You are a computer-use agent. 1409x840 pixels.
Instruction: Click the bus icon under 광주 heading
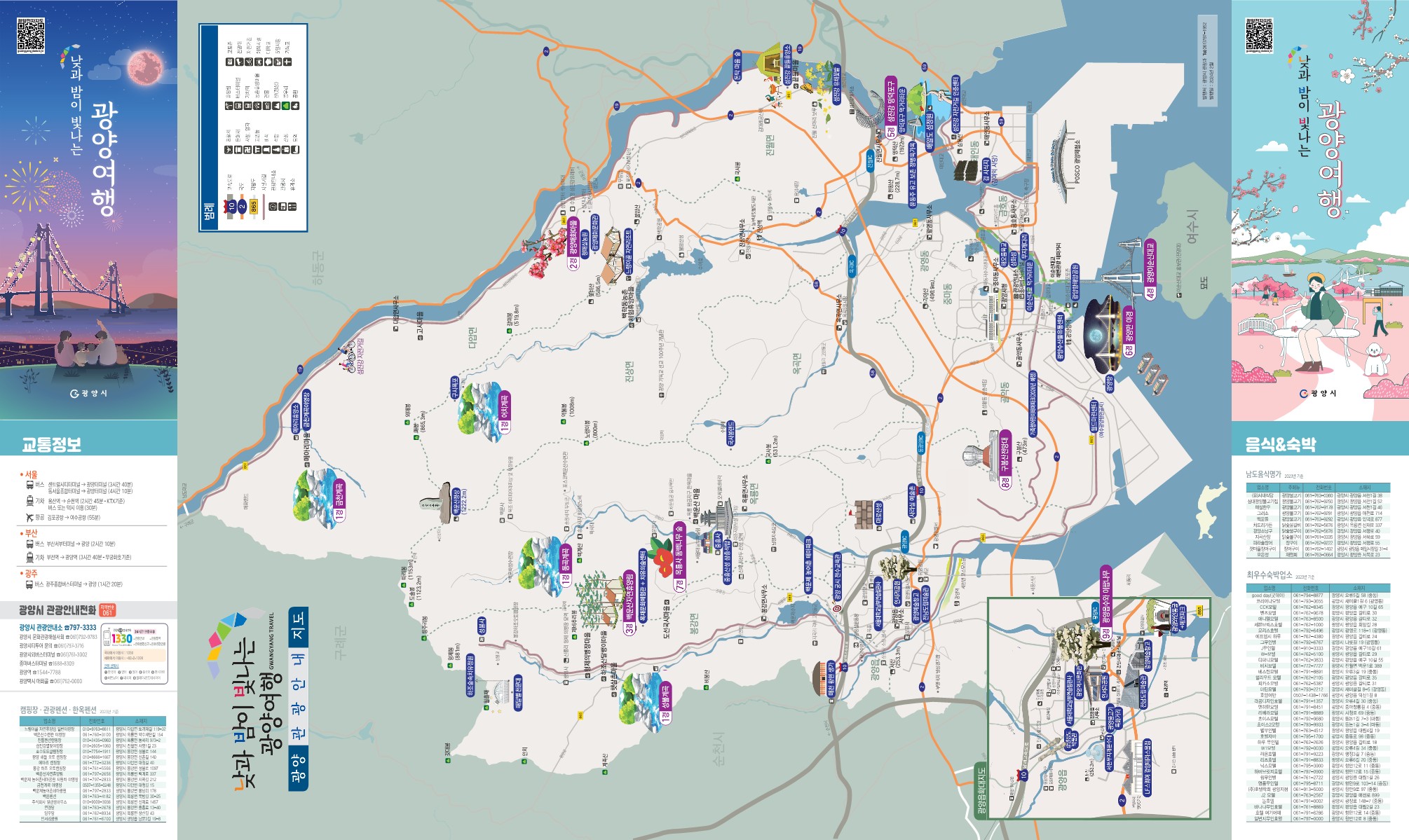click(29, 584)
